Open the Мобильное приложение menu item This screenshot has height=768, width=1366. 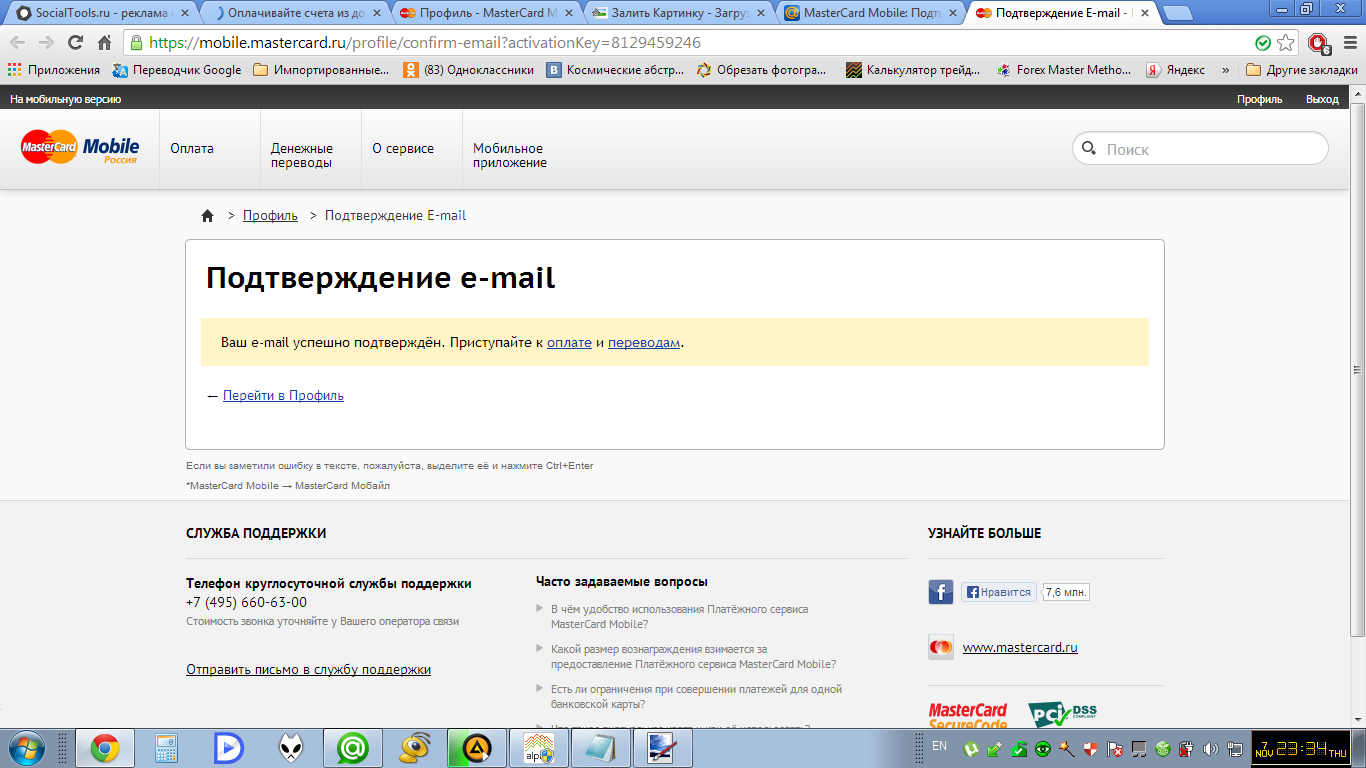coord(510,155)
